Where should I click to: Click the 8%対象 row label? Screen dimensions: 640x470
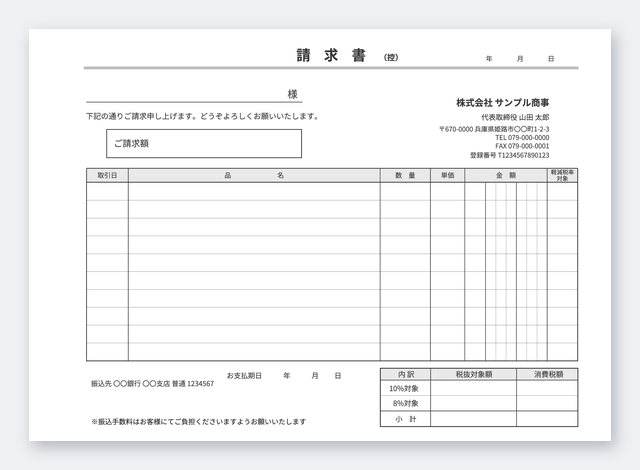[405, 403]
